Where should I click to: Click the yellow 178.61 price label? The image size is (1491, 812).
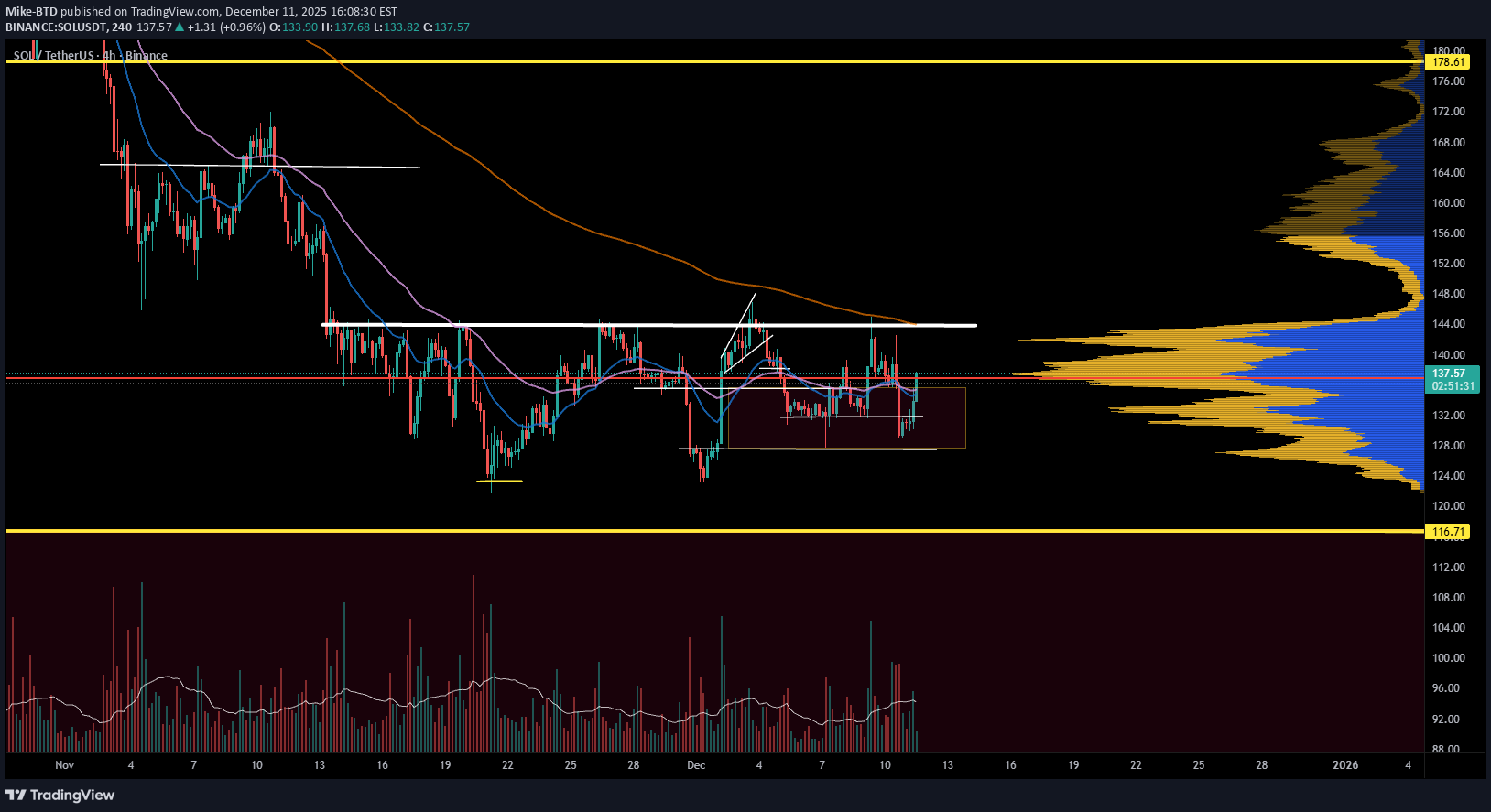1448,62
